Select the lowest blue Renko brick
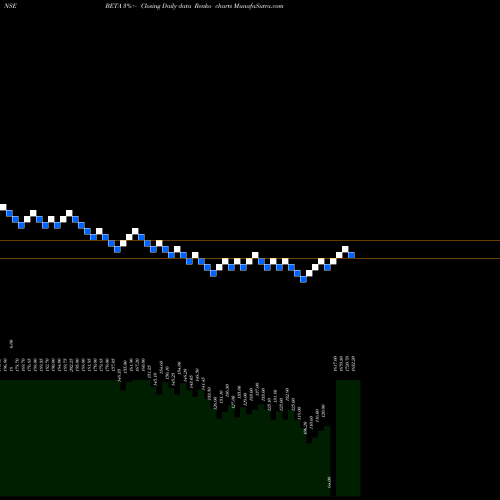This screenshot has width=500, height=500. (x=303, y=279)
